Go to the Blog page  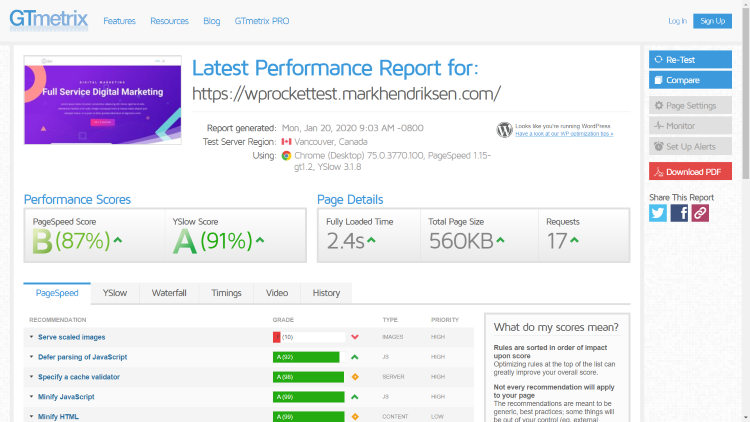tap(211, 21)
